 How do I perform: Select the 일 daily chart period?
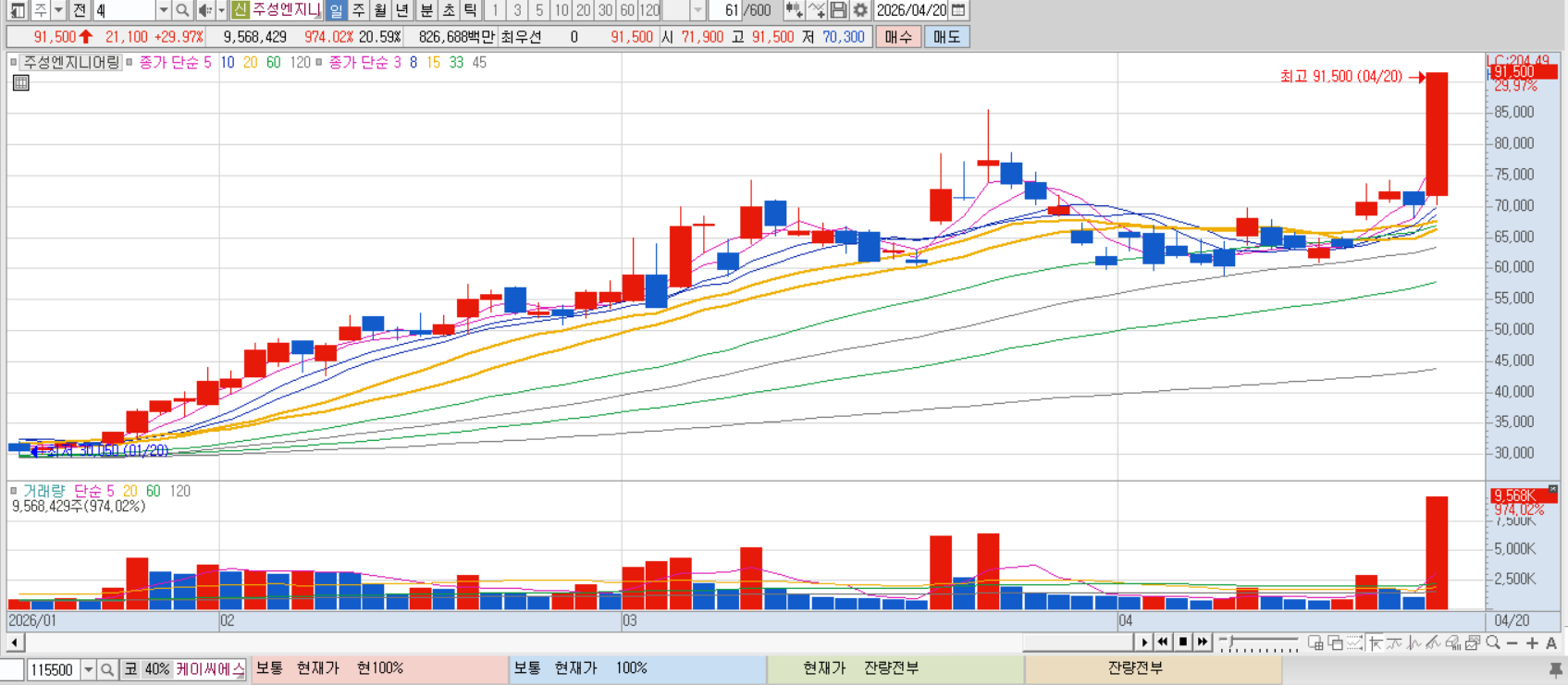[336, 10]
